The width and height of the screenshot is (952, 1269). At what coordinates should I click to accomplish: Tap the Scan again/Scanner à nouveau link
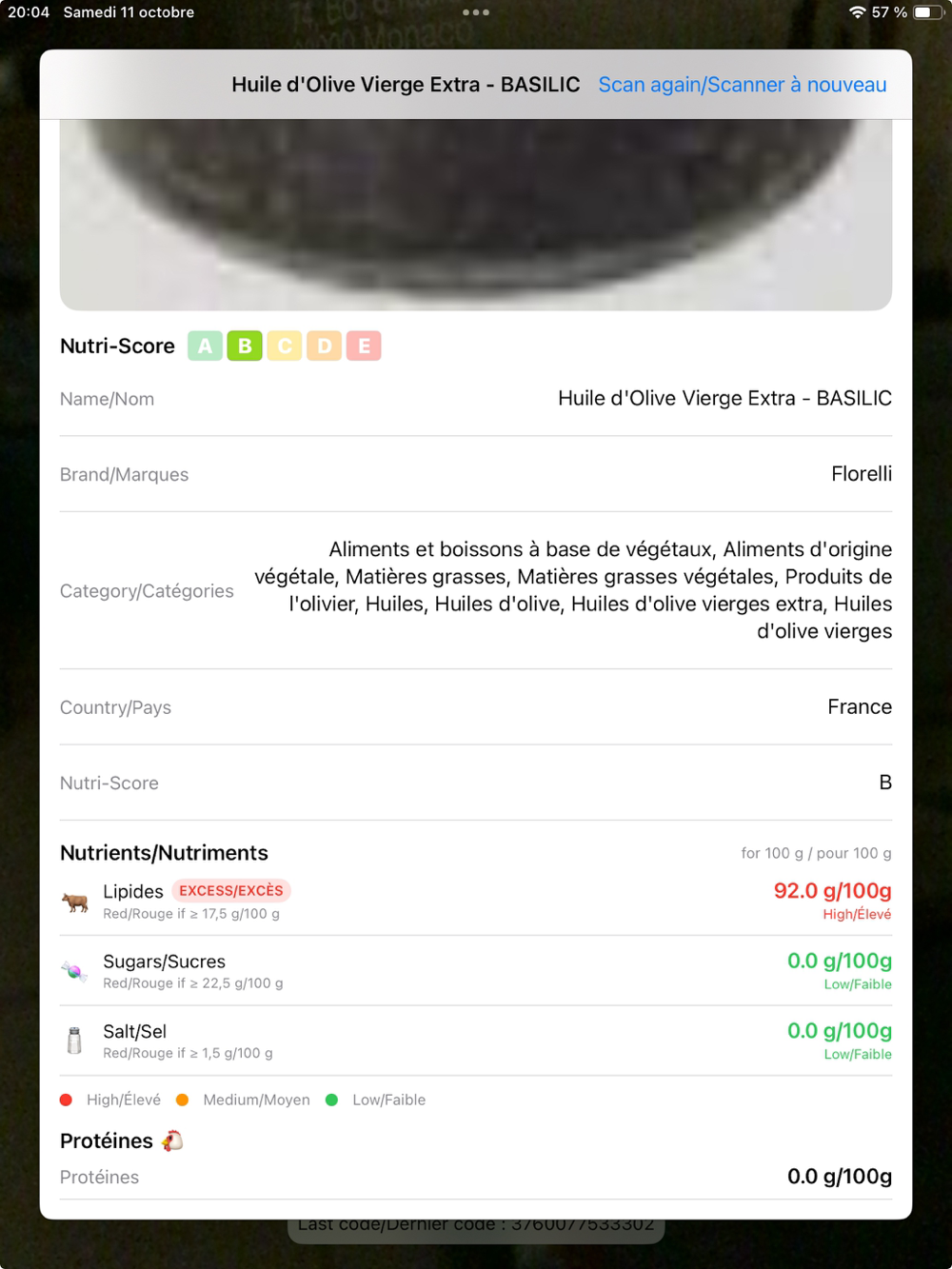pyautogui.click(x=742, y=85)
